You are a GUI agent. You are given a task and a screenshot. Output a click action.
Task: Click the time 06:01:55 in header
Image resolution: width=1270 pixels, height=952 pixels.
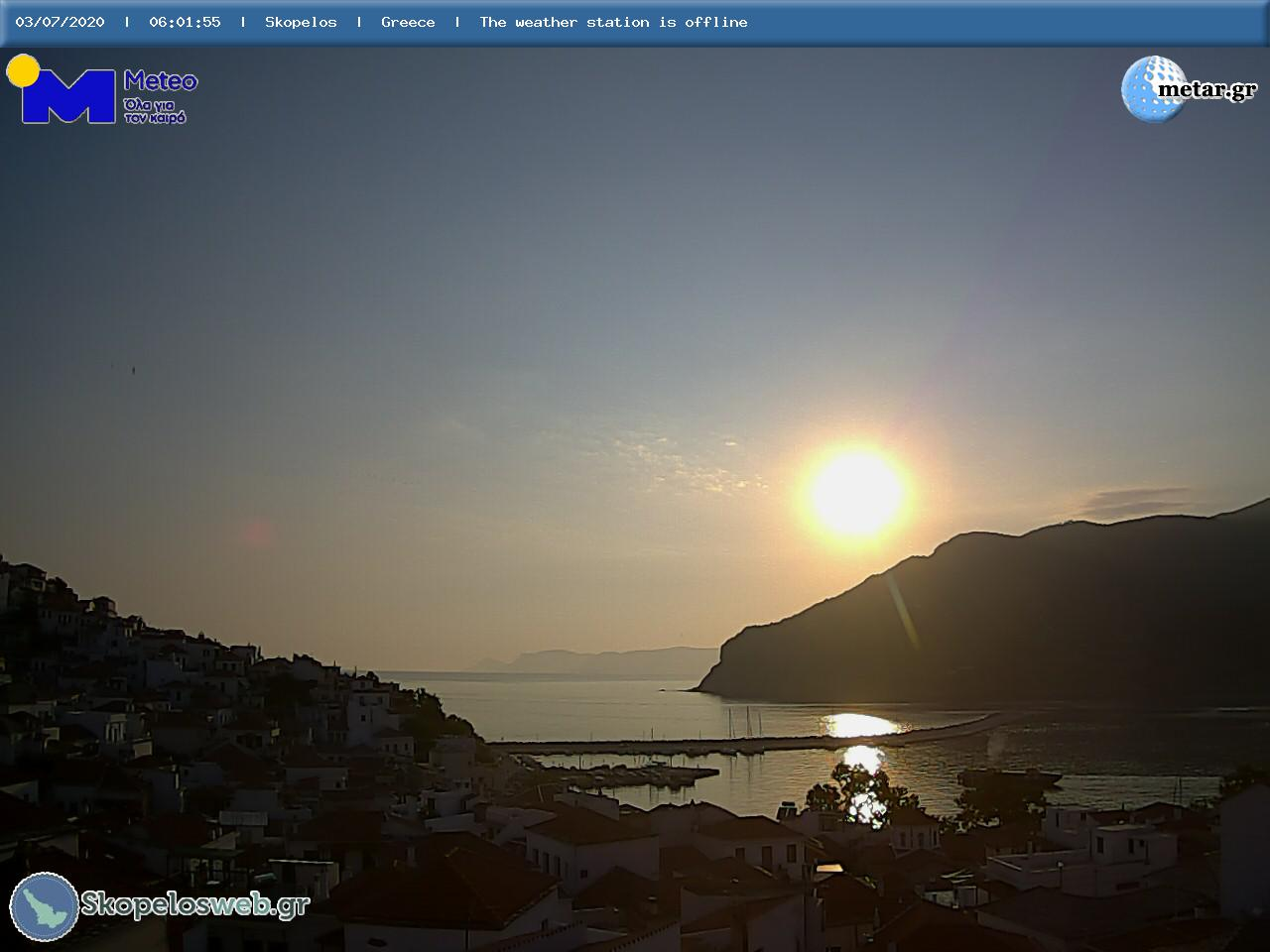[x=185, y=22]
